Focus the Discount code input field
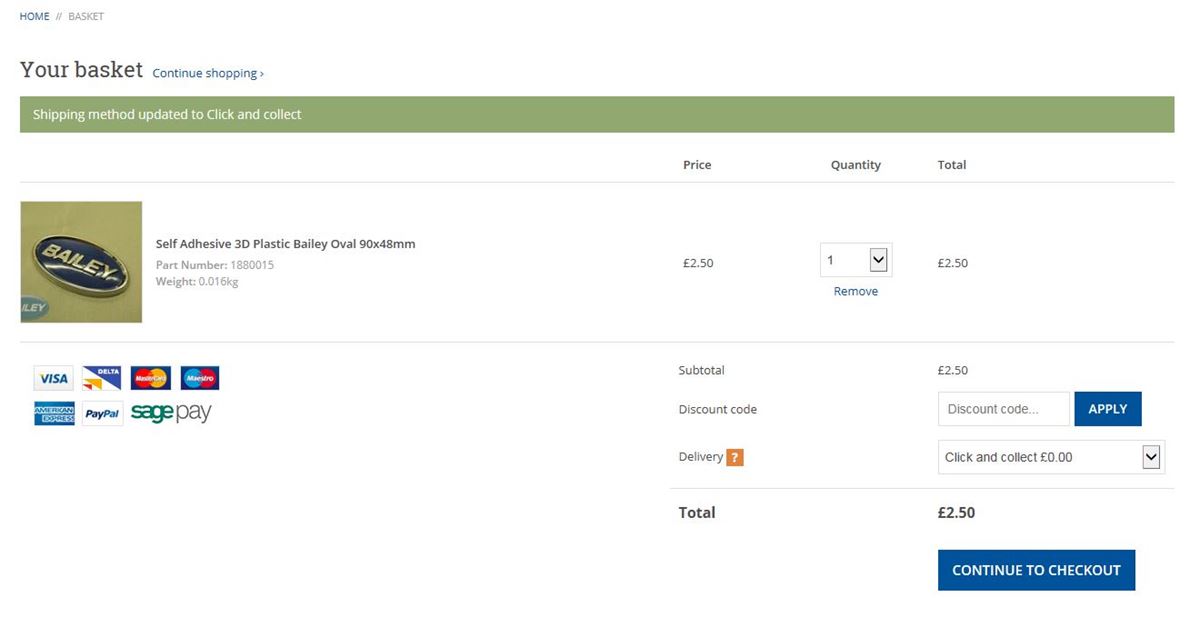The image size is (1200, 617). coord(1004,409)
